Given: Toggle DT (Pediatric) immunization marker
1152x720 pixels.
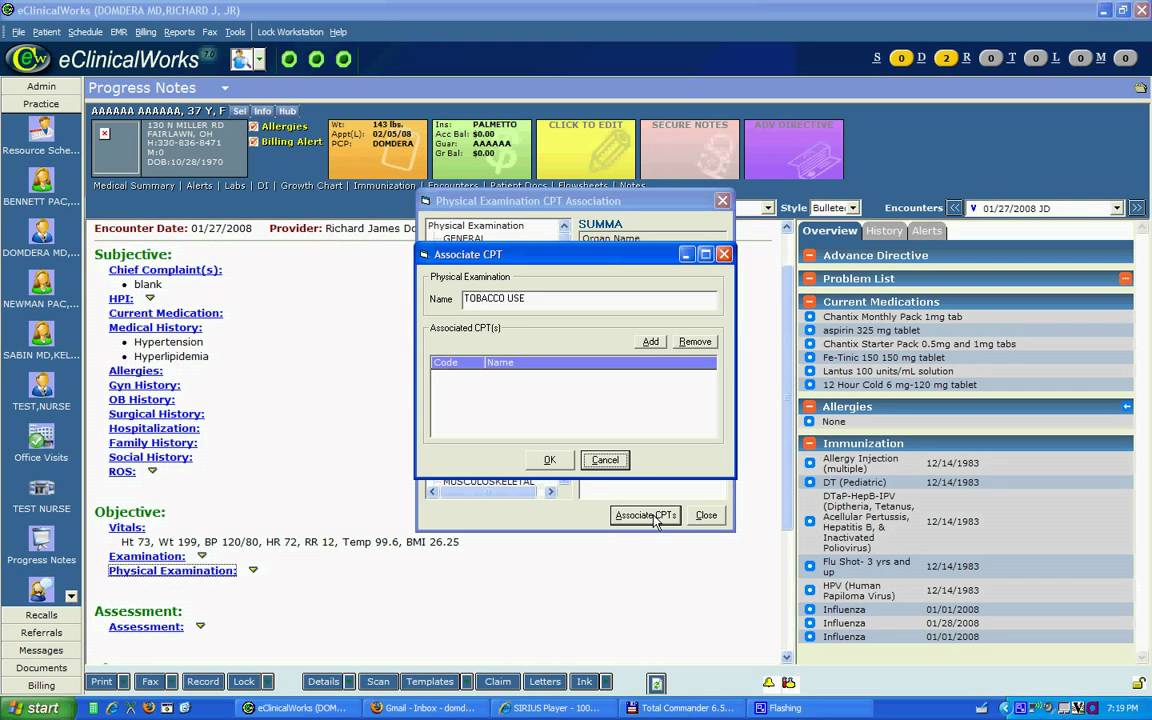Looking at the screenshot, I should (x=810, y=482).
